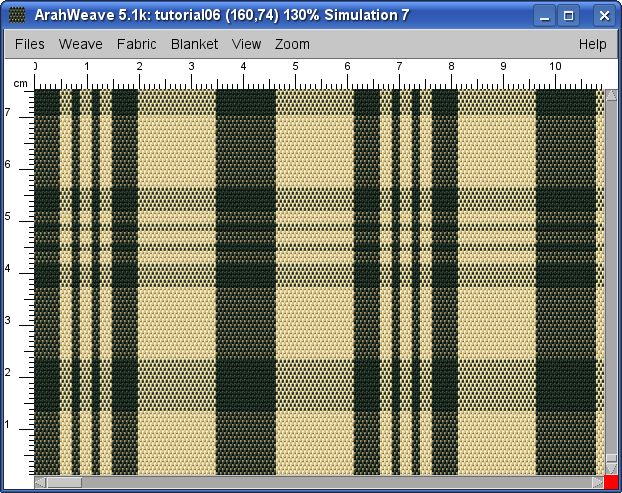Click the horizontal scrollbar right arrow
Viewport: 622px width, 493px height.
[596, 483]
